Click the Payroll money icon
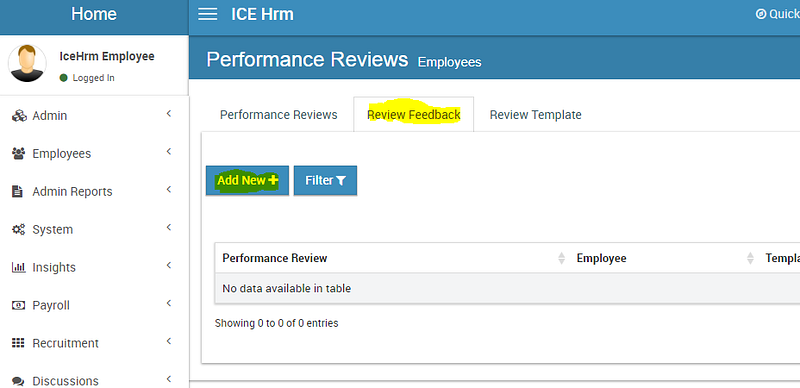This screenshot has width=800, height=388. pos(18,305)
